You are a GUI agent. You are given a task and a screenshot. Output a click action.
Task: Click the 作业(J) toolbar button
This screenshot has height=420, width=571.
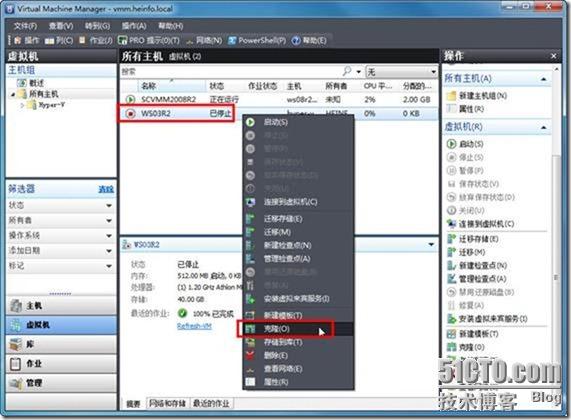pyautogui.click(x=96, y=40)
